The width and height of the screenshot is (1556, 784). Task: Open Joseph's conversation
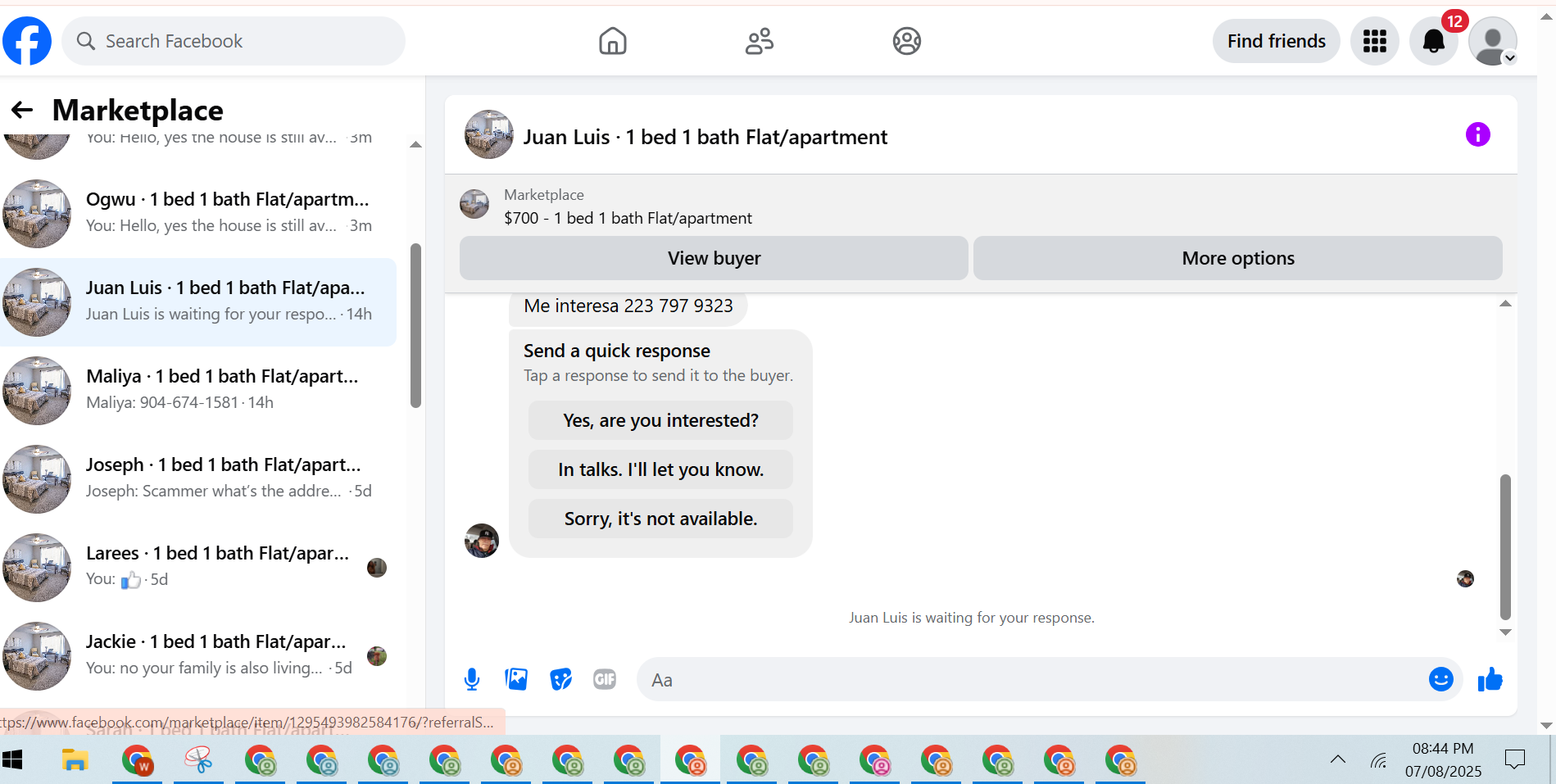coord(198,478)
